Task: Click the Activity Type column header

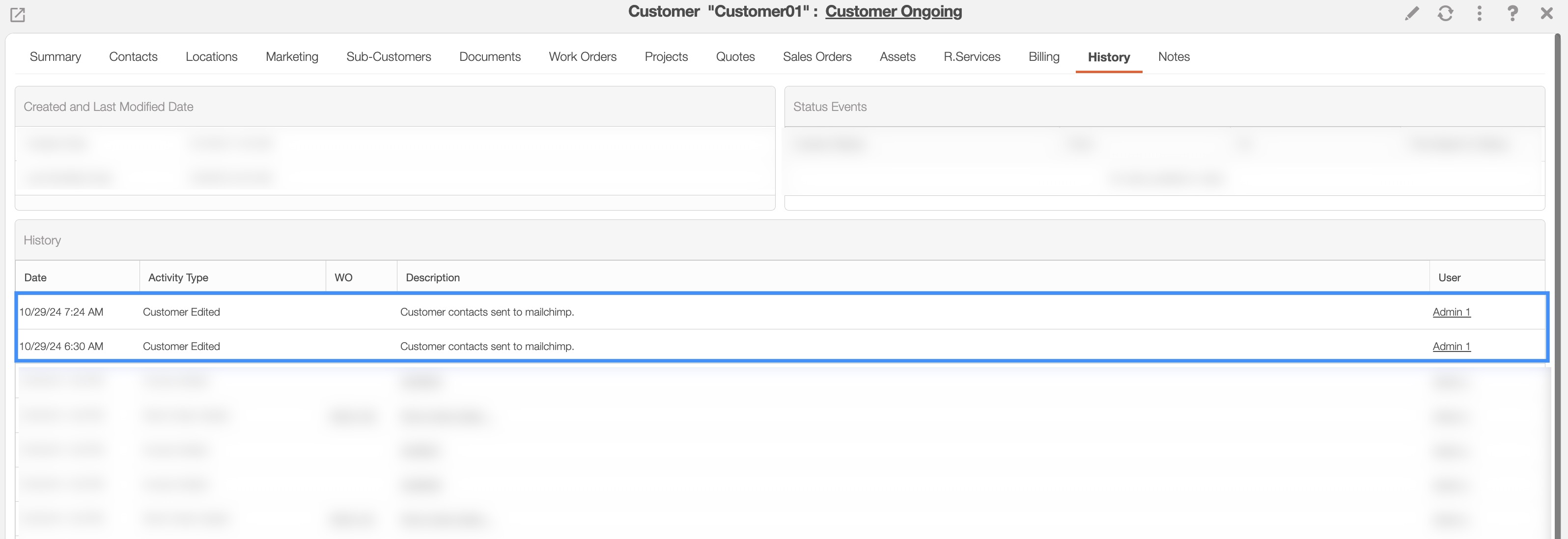Action: pos(178,277)
